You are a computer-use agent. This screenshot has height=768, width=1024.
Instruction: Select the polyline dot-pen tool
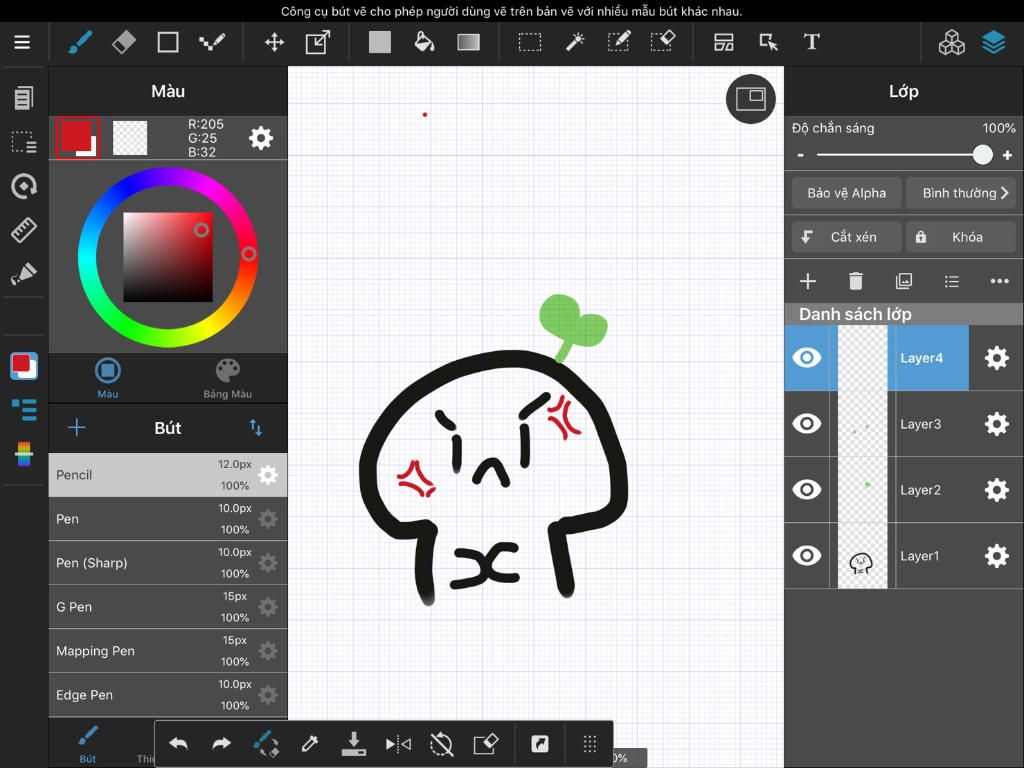coord(212,42)
